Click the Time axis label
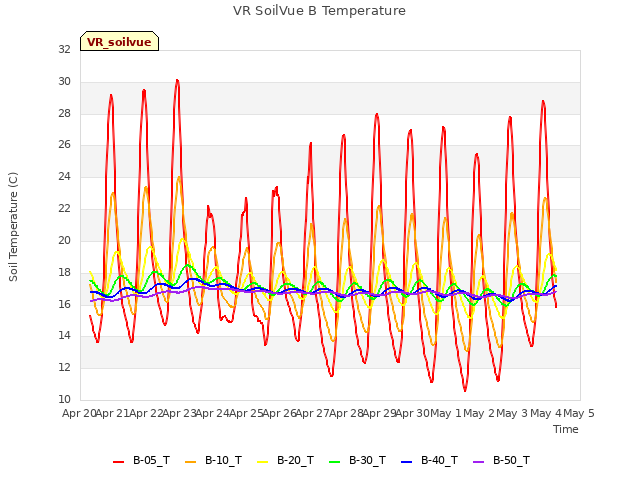The width and height of the screenshot is (640, 480). click(566, 429)
